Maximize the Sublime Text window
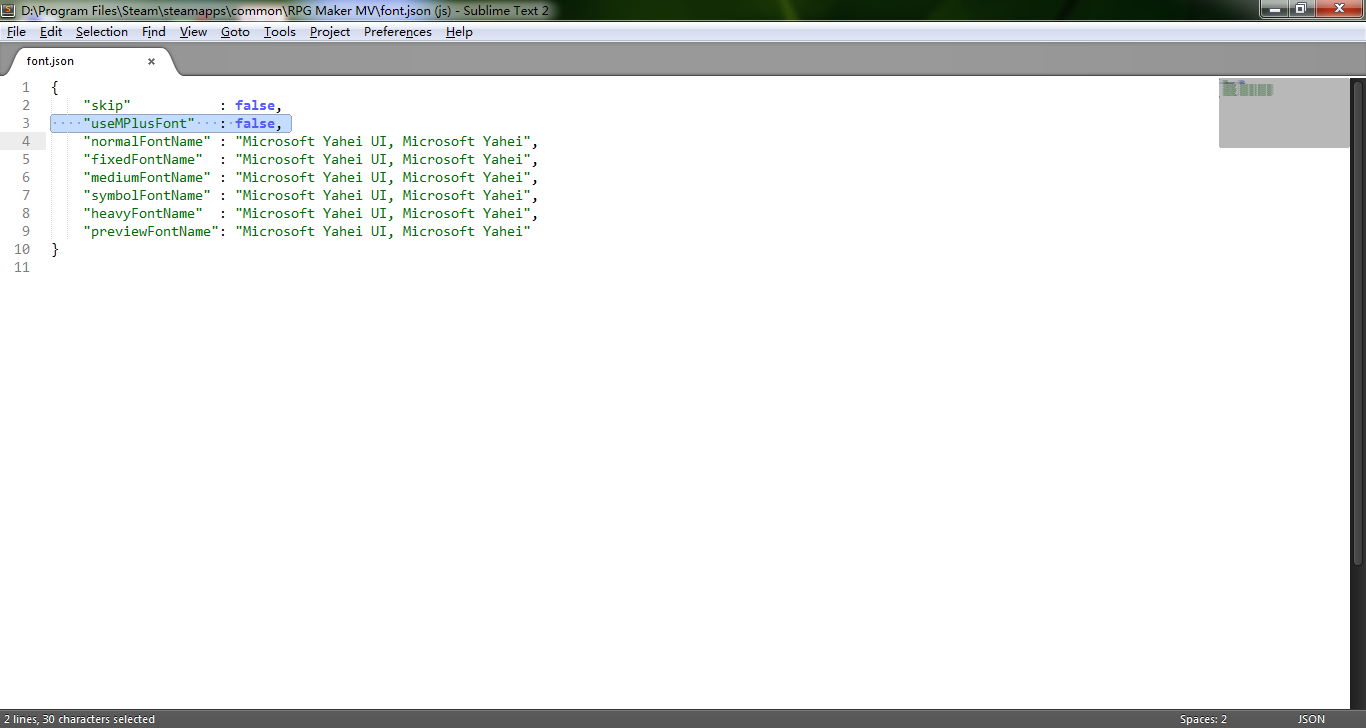 pos(1301,9)
